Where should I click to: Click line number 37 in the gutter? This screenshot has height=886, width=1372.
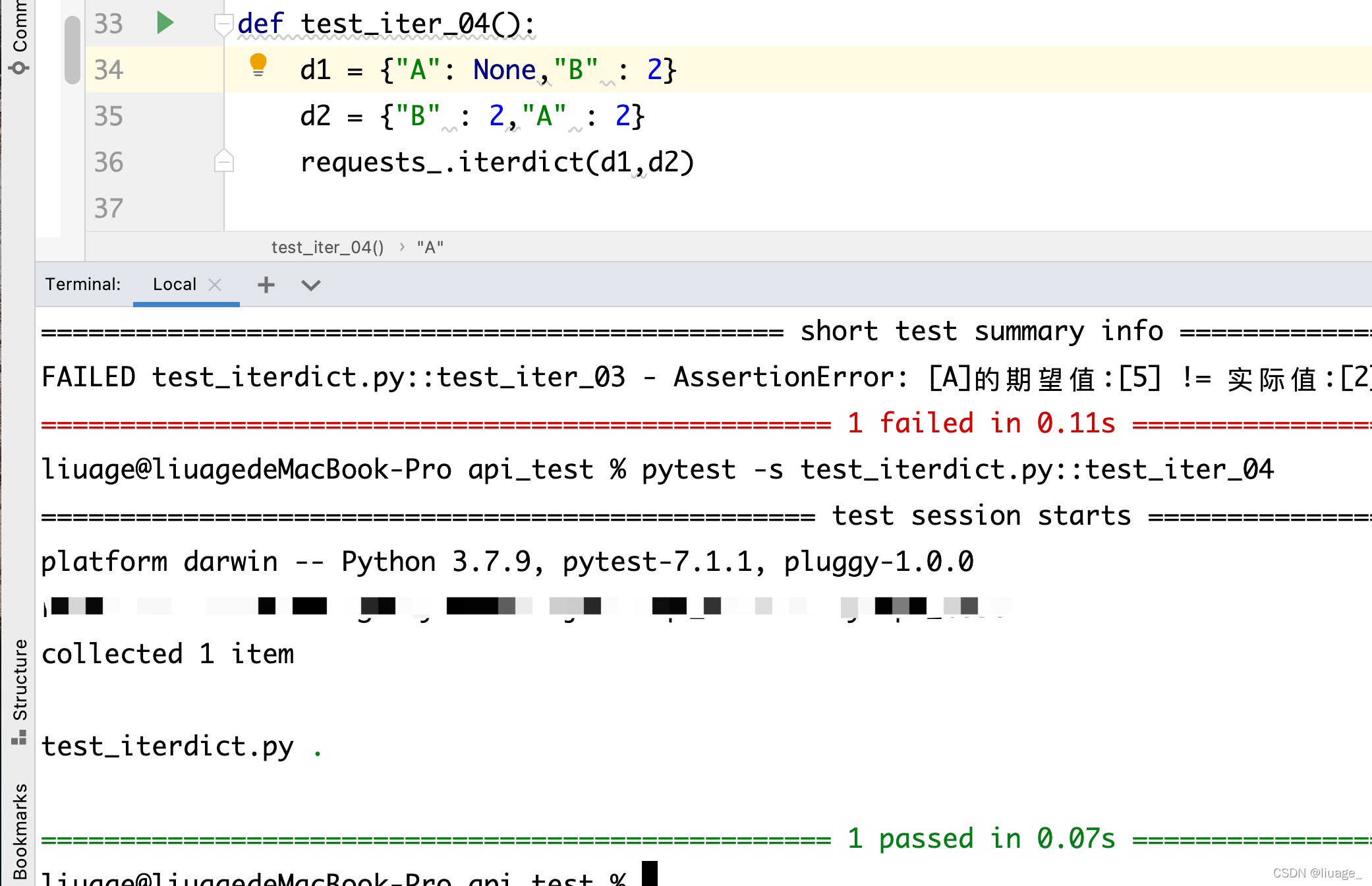[x=109, y=208]
